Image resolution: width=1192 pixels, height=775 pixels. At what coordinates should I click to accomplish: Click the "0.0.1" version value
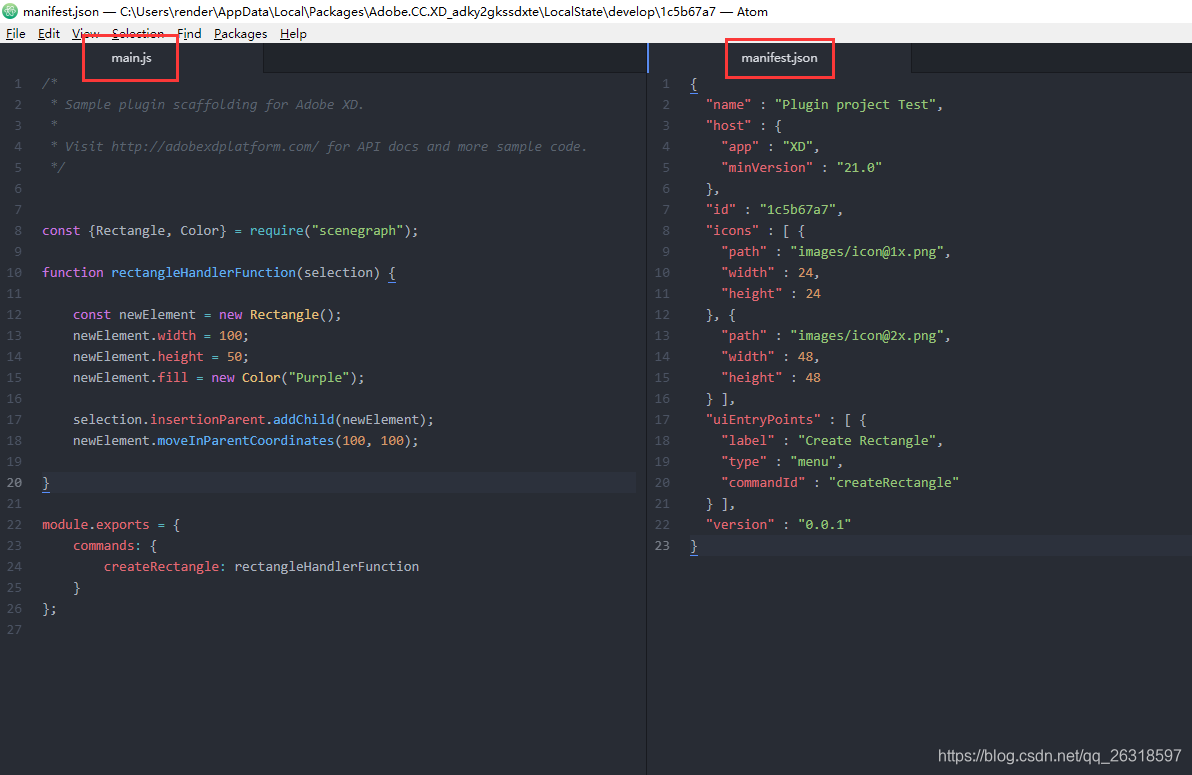(x=825, y=525)
